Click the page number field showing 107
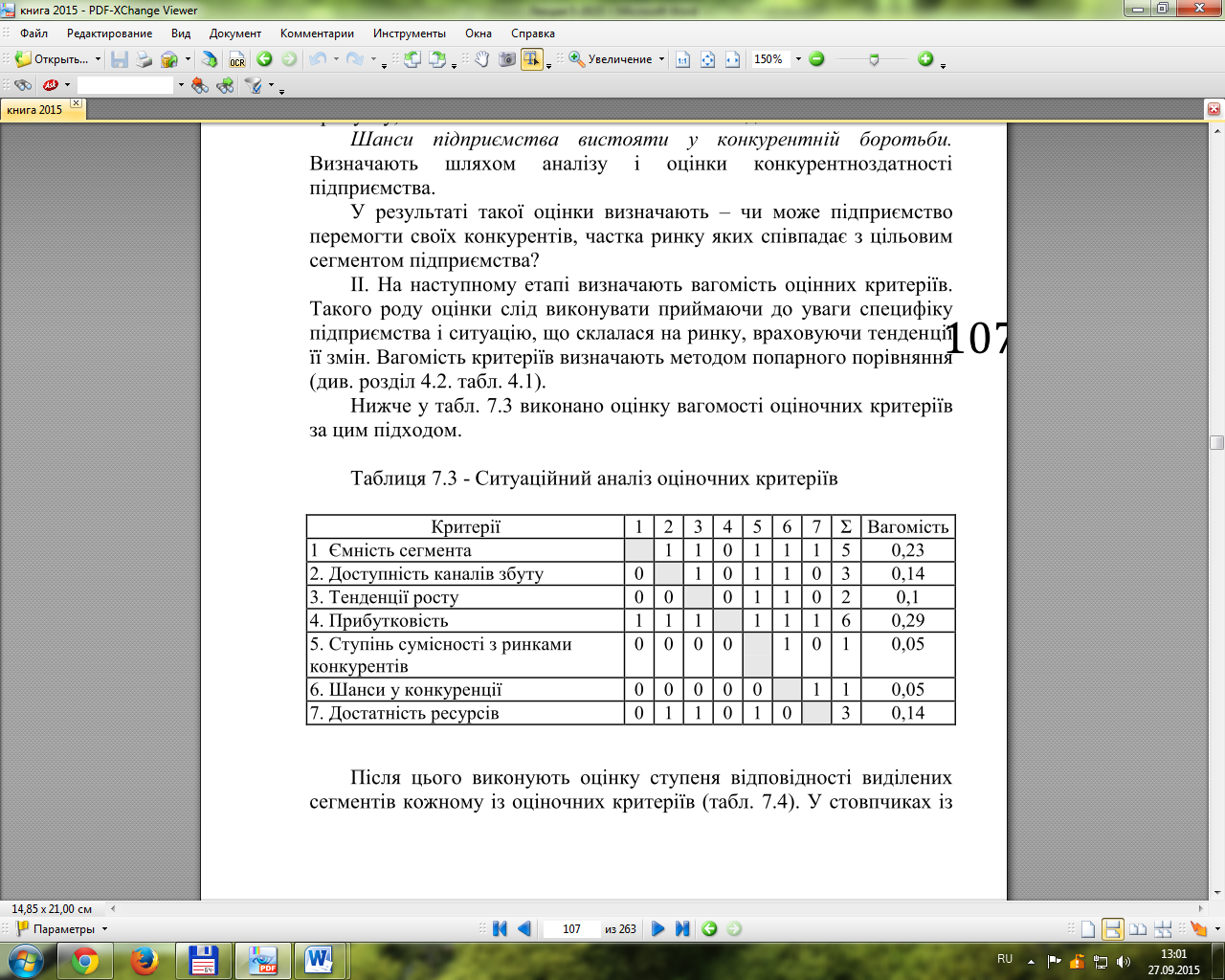This screenshot has height=980, width=1225. click(x=571, y=928)
